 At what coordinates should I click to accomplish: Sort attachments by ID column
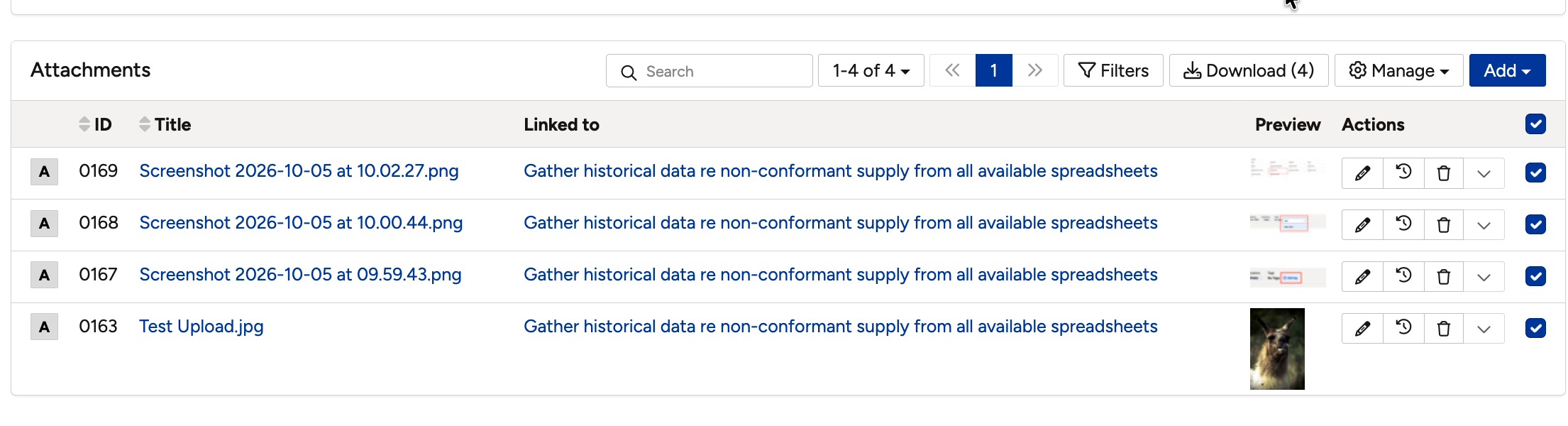(95, 124)
